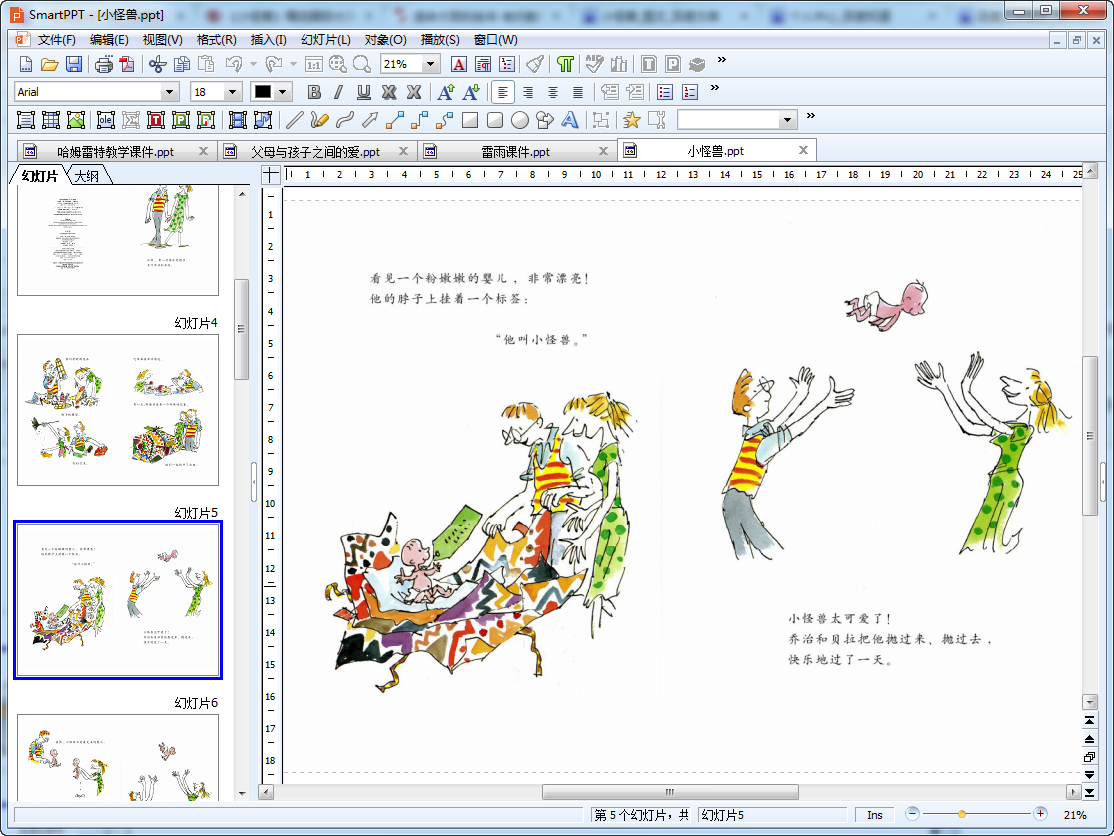1114x836 pixels.
Task: Click the black font color swatch
Action: [263, 92]
